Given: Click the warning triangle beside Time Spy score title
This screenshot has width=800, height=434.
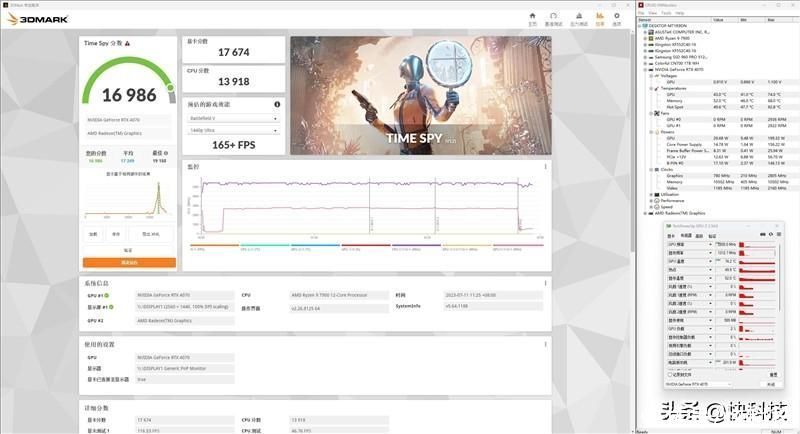Looking at the screenshot, I should [x=128, y=44].
